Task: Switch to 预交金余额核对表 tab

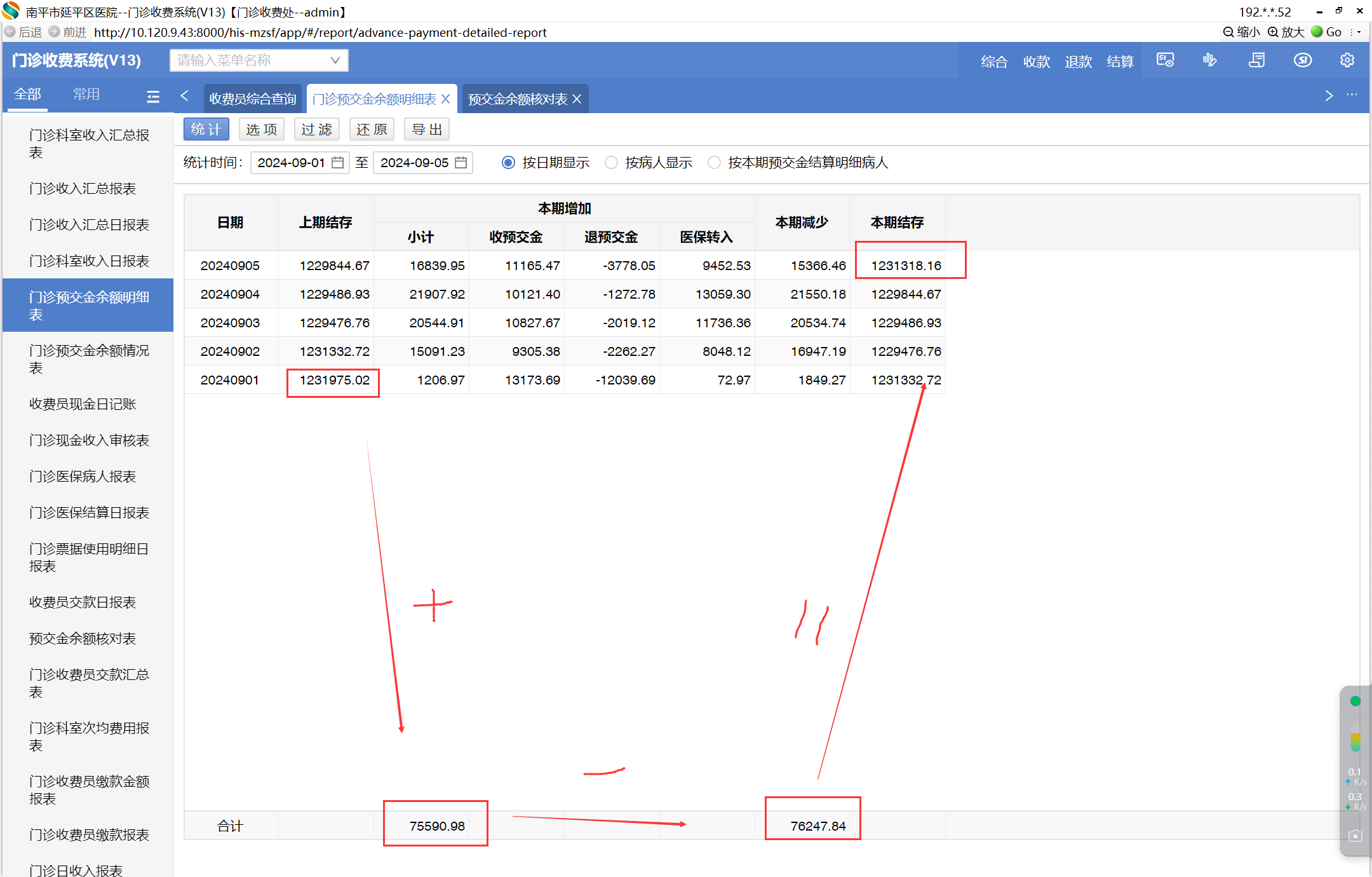Action: [517, 99]
